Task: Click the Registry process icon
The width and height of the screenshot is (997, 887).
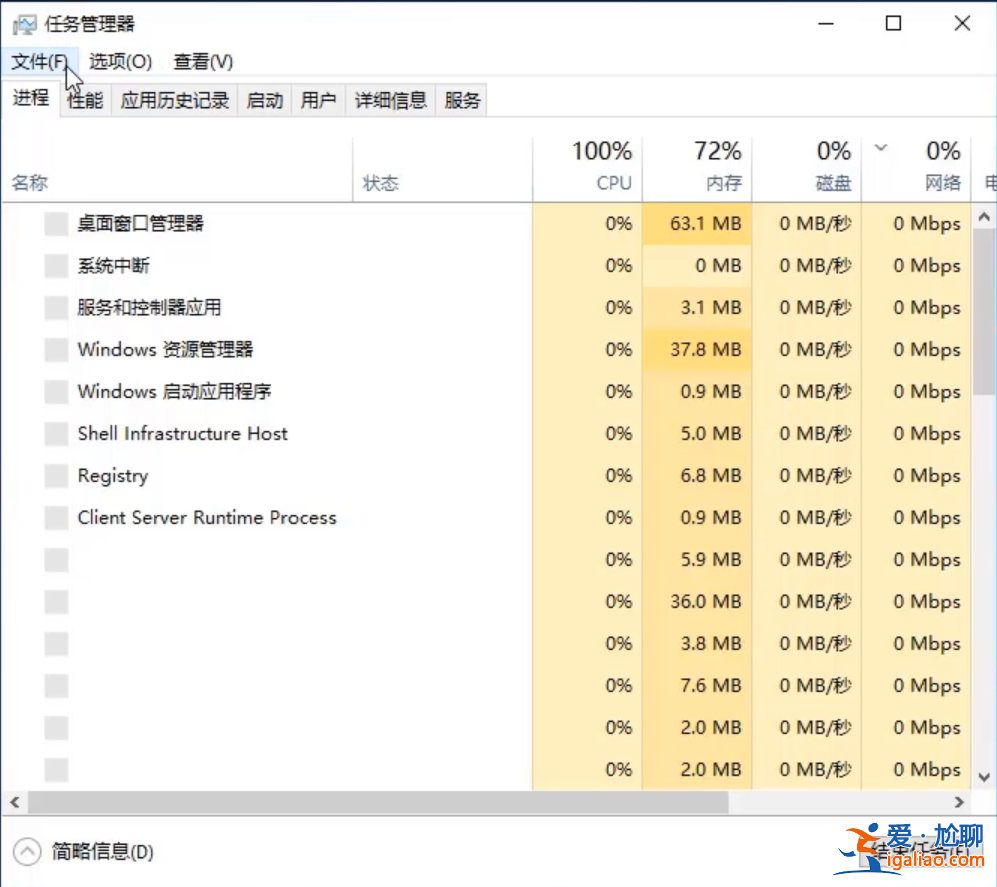Action: point(55,475)
